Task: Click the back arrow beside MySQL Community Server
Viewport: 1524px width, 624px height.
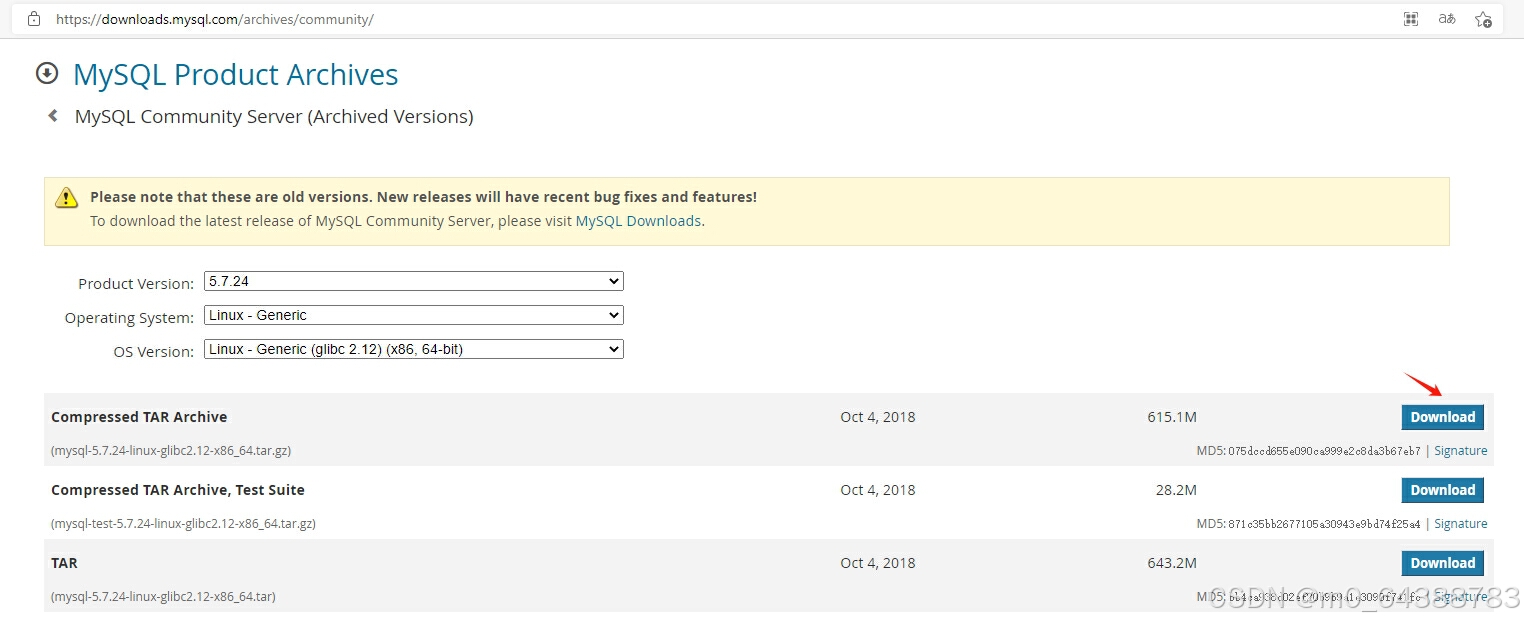Action: (53, 116)
